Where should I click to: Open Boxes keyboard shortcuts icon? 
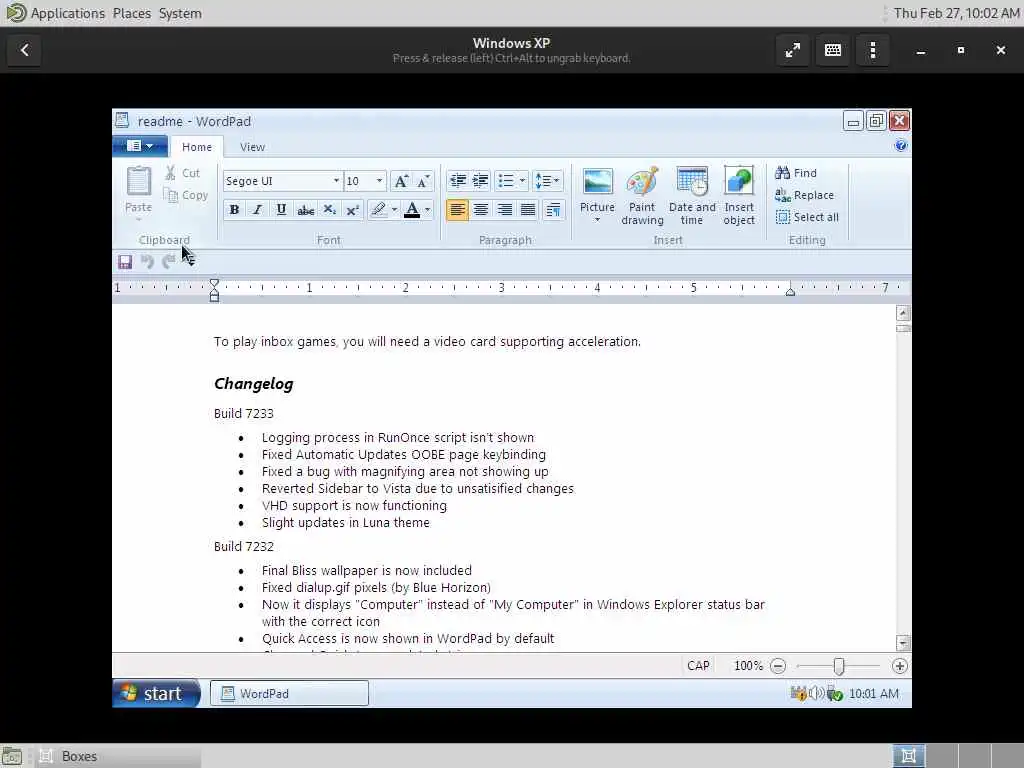point(833,50)
